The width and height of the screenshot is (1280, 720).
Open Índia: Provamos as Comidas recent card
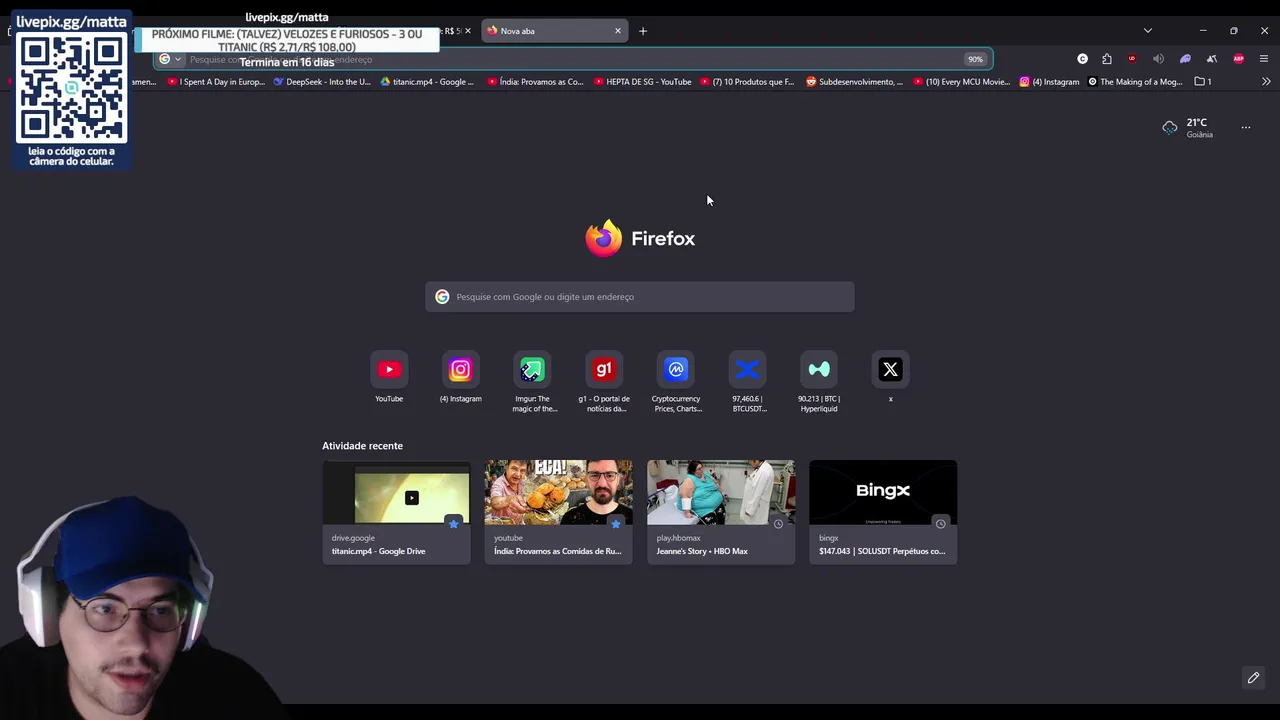pyautogui.click(x=558, y=512)
